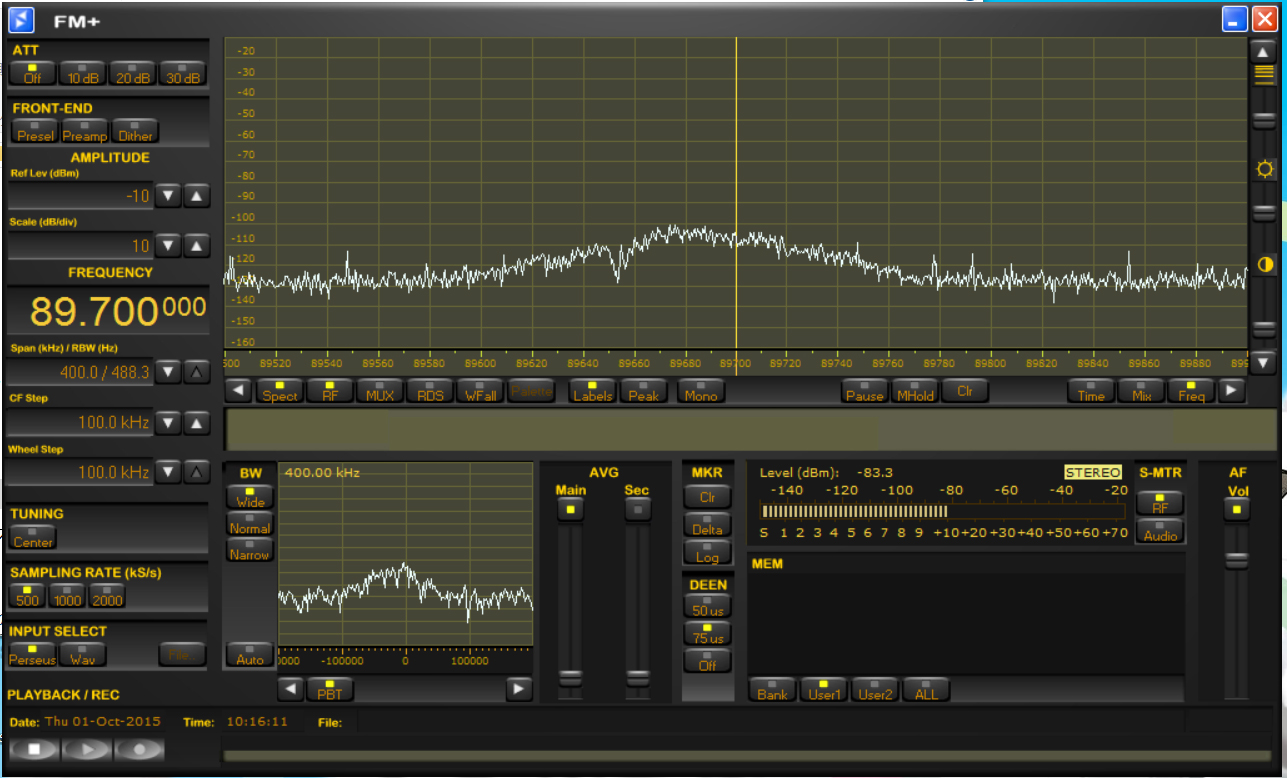Toggle the Preamp front-end option
The width and height of the screenshot is (1287, 778).
[x=85, y=132]
